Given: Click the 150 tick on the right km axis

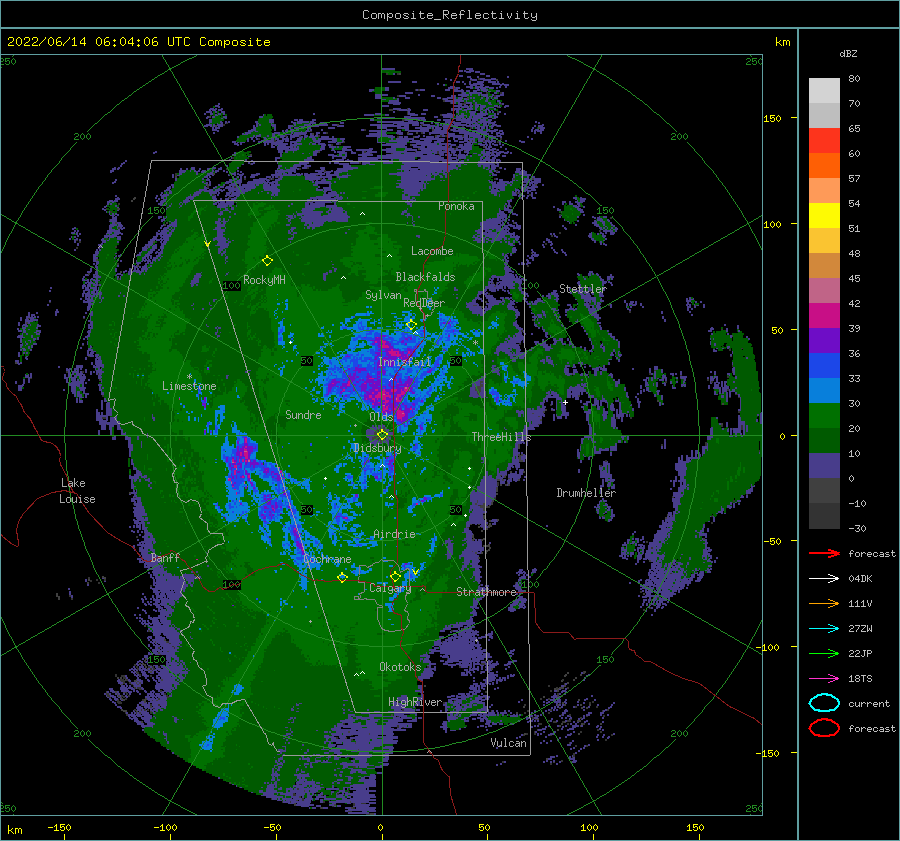Looking at the screenshot, I should coord(772,118).
